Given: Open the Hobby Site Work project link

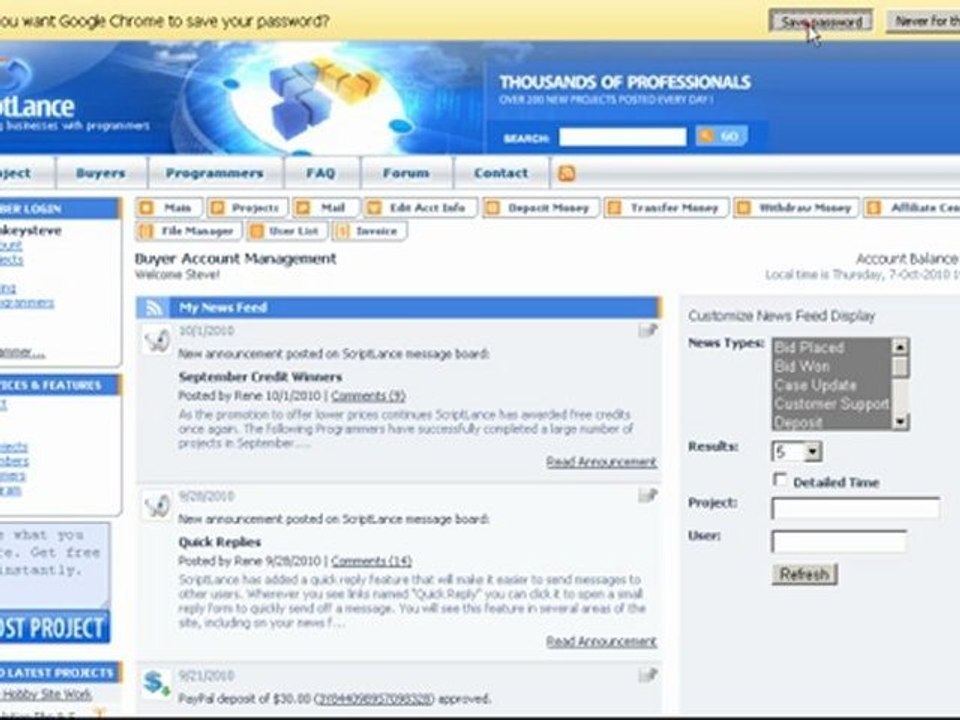Looking at the screenshot, I should point(47,694).
